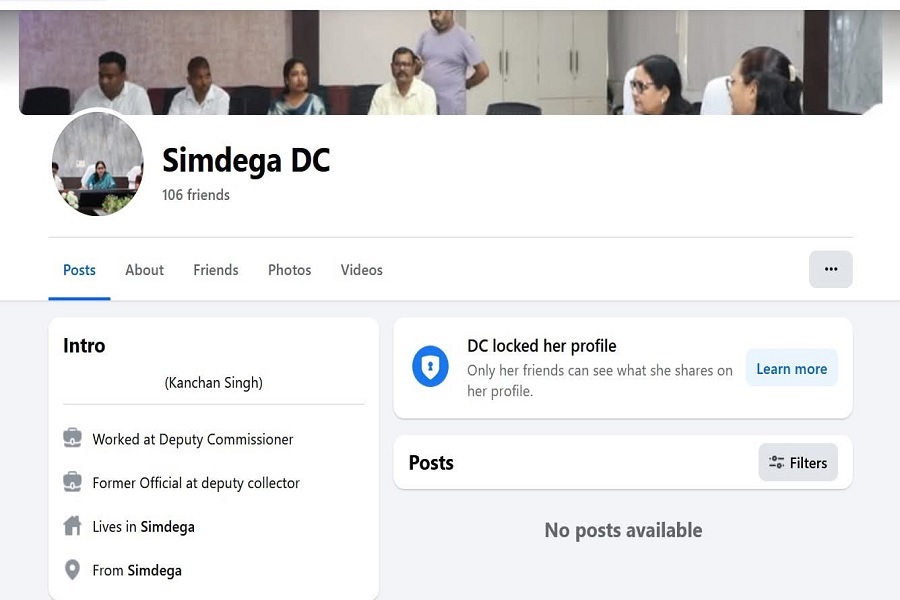The image size is (900, 600).
Task: Click the sliders icon in Filters button
Action: coord(776,463)
